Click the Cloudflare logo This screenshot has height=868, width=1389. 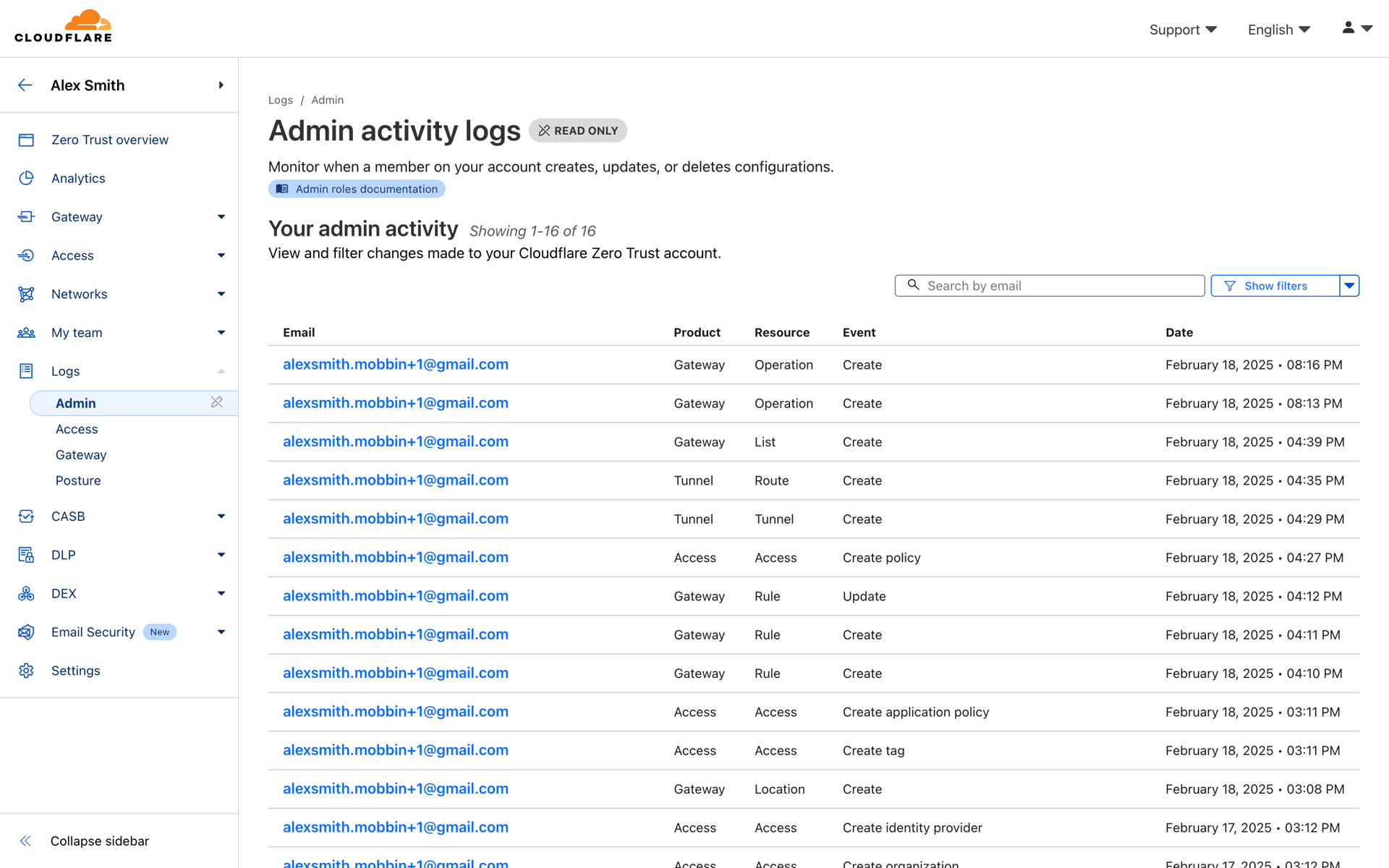pyautogui.click(x=63, y=27)
